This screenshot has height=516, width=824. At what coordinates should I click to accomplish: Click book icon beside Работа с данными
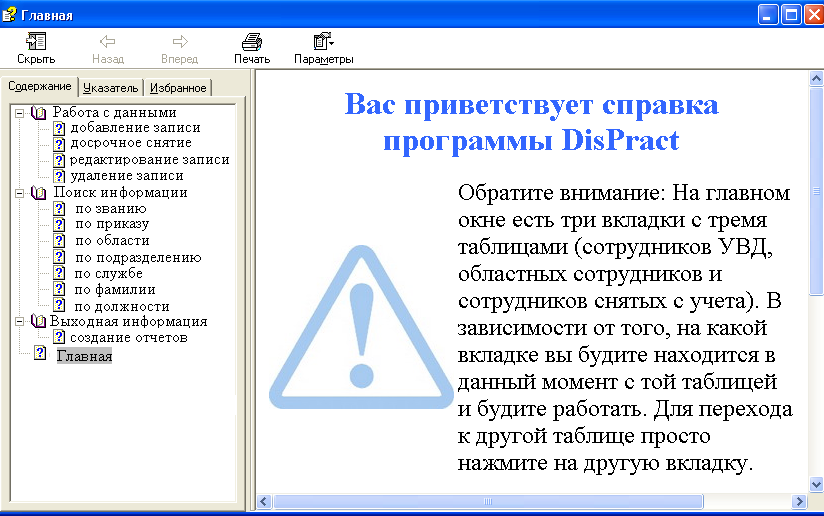tap(38, 113)
